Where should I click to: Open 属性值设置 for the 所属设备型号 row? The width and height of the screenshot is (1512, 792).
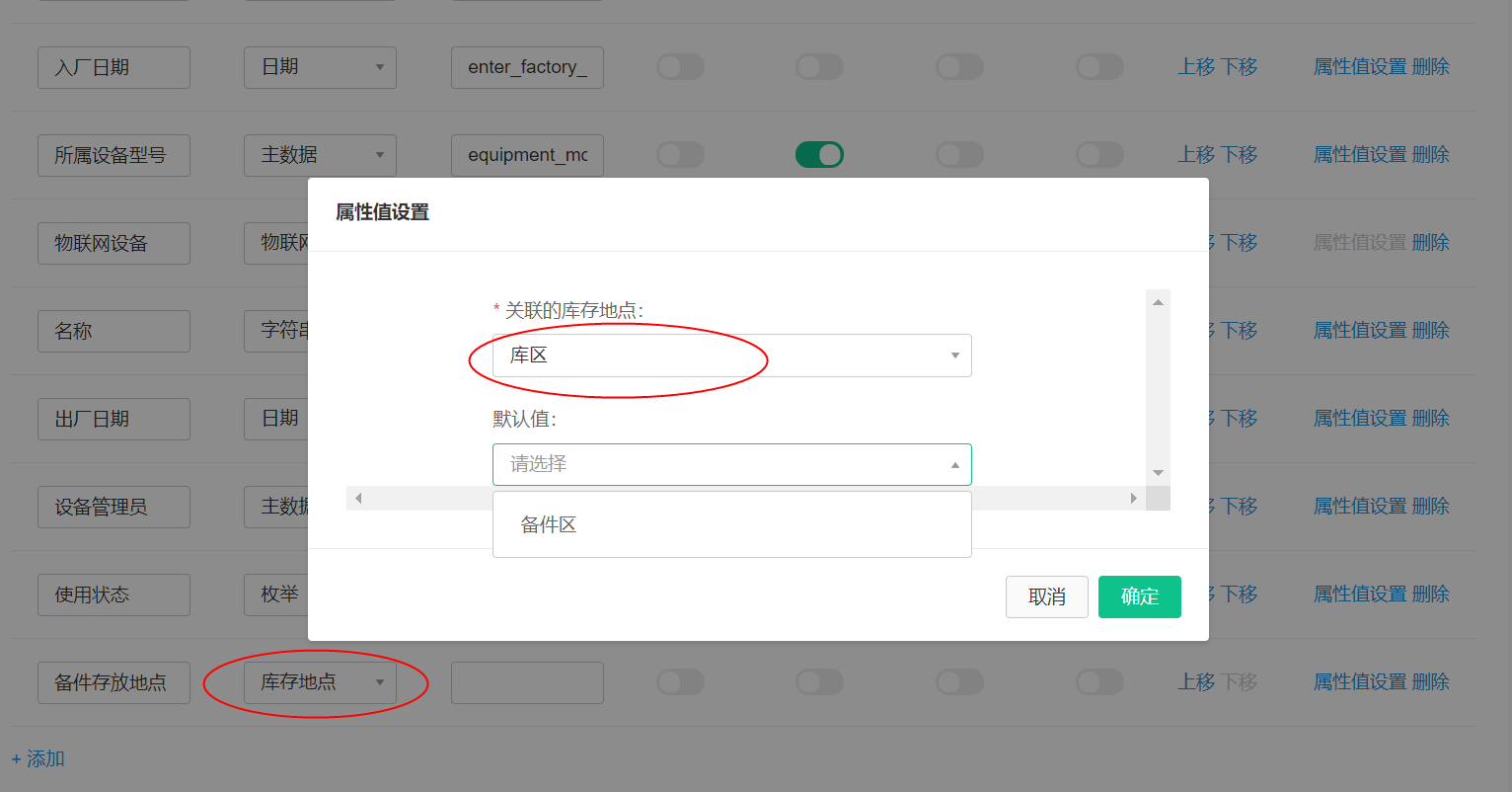point(1360,155)
